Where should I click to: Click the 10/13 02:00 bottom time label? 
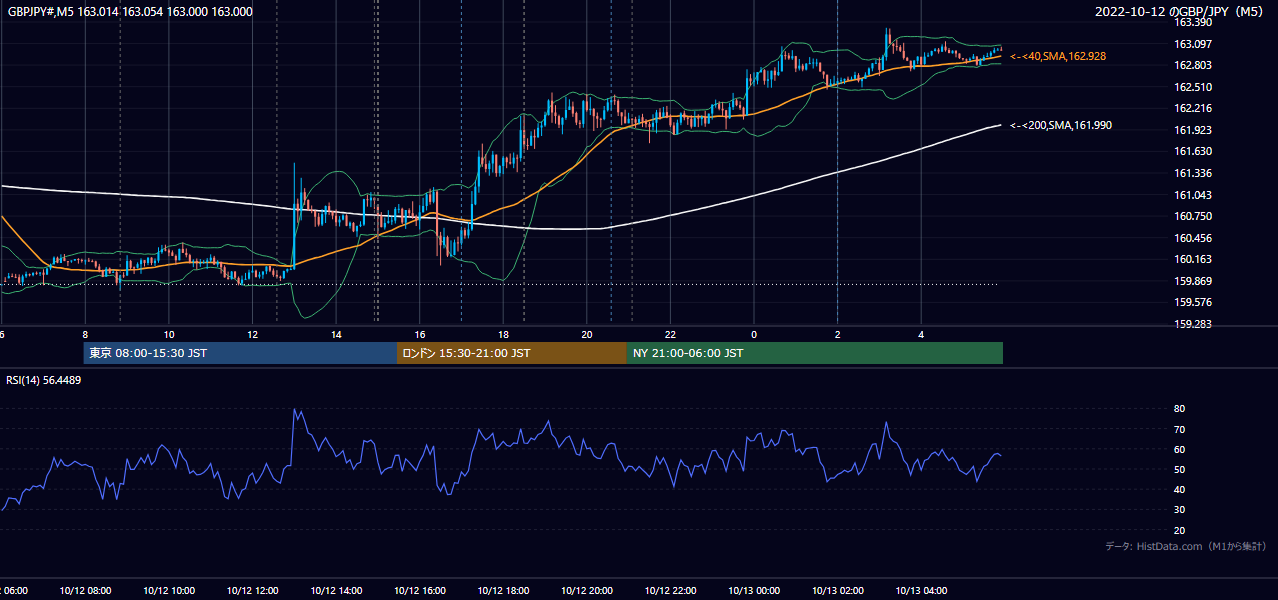click(x=837, y=590)
